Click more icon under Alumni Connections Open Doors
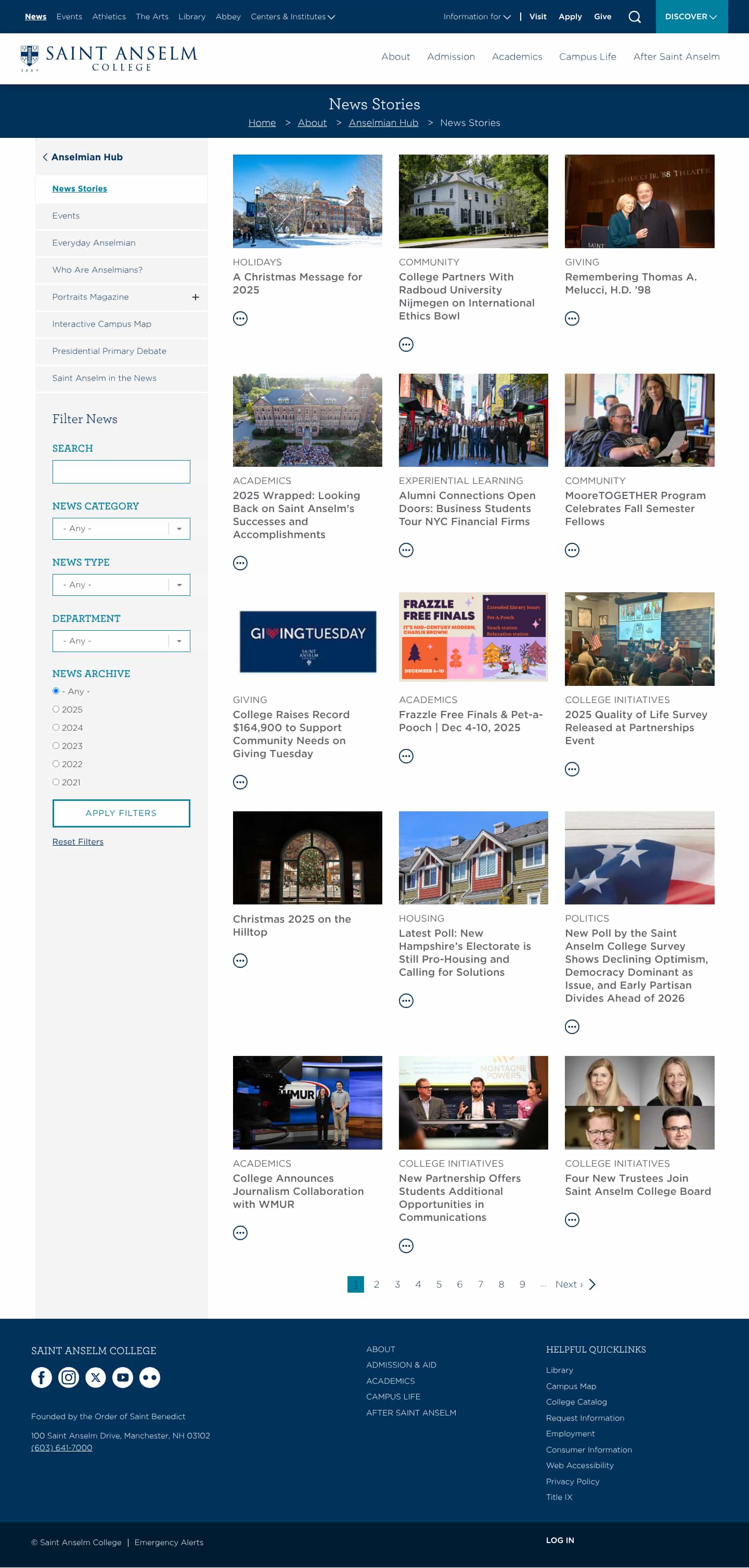The image size is (749, 1568). pos(406,550)
